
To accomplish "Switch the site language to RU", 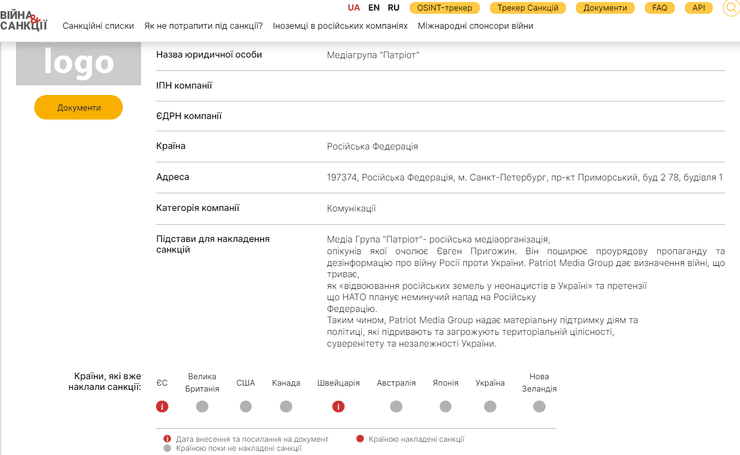I will pos(394,8).
